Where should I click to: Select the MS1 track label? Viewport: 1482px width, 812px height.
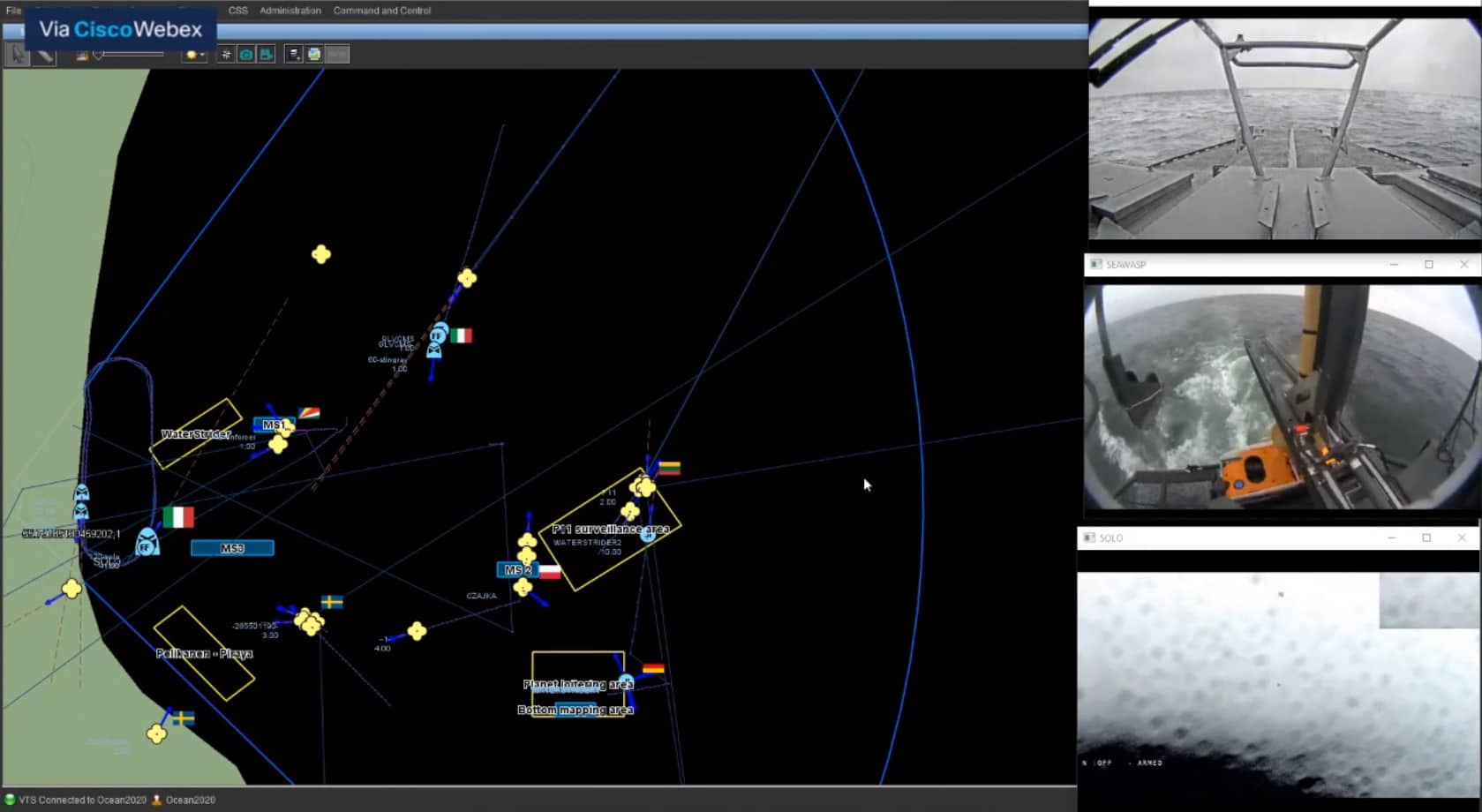tap(273, 425)
